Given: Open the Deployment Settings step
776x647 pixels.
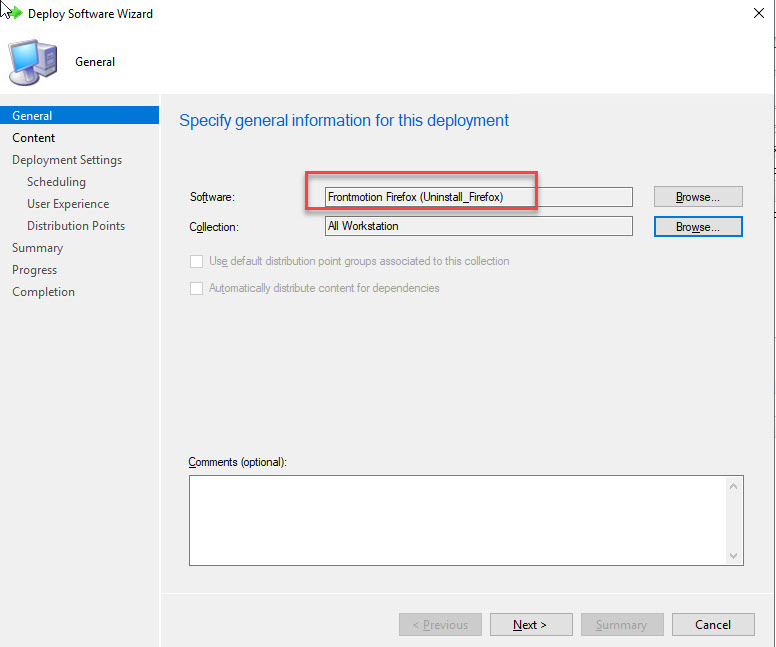Looking at the screenshot, I should coord(67,160).
